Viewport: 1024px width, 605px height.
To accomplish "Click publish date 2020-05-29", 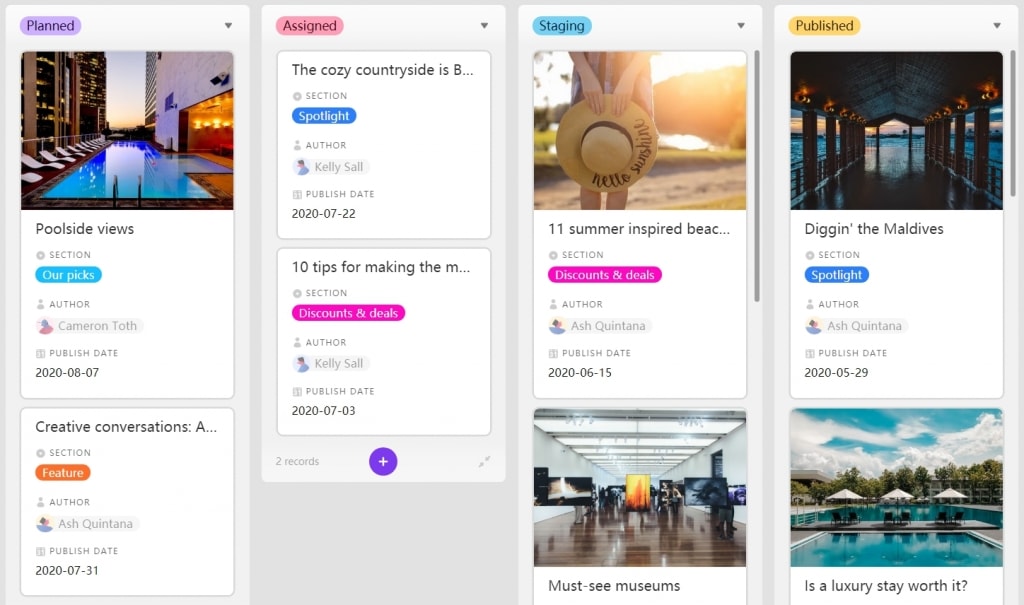I will pyautogui.click(x=837, y=372).
